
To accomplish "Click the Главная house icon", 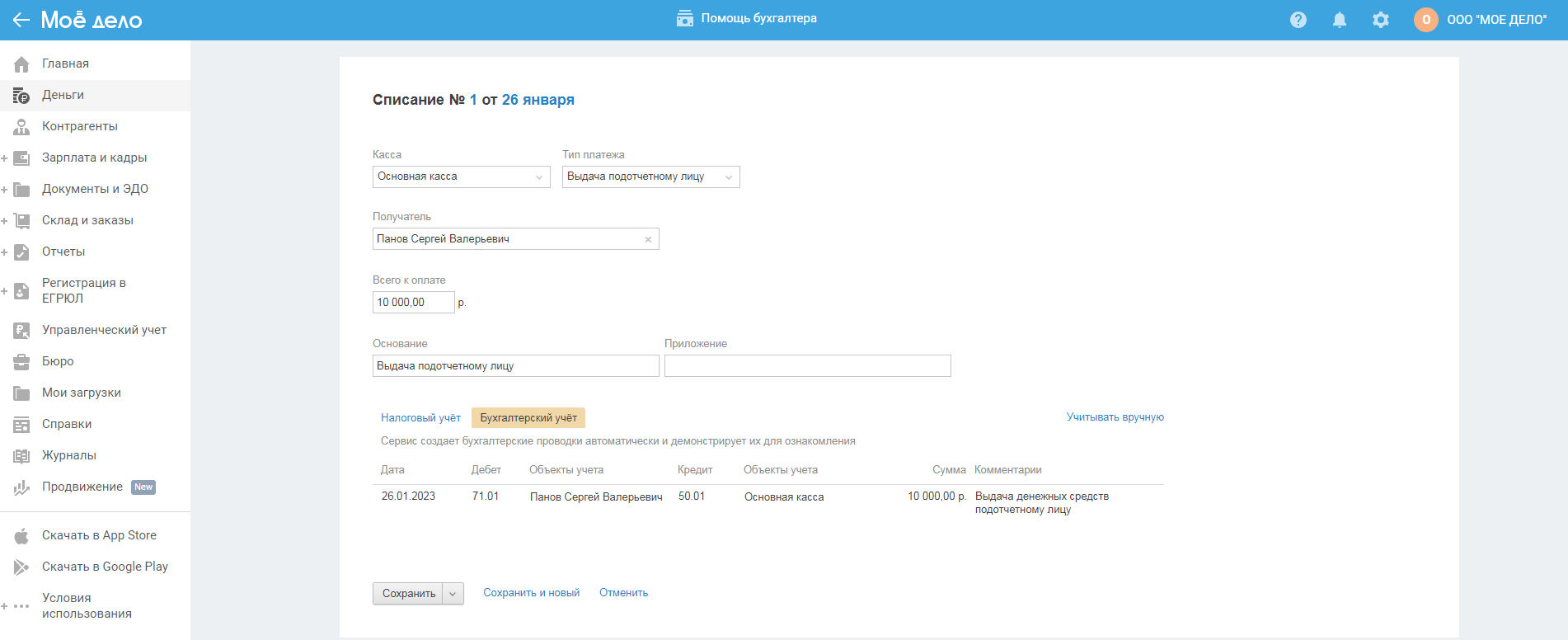I will (x=21, y=64).
